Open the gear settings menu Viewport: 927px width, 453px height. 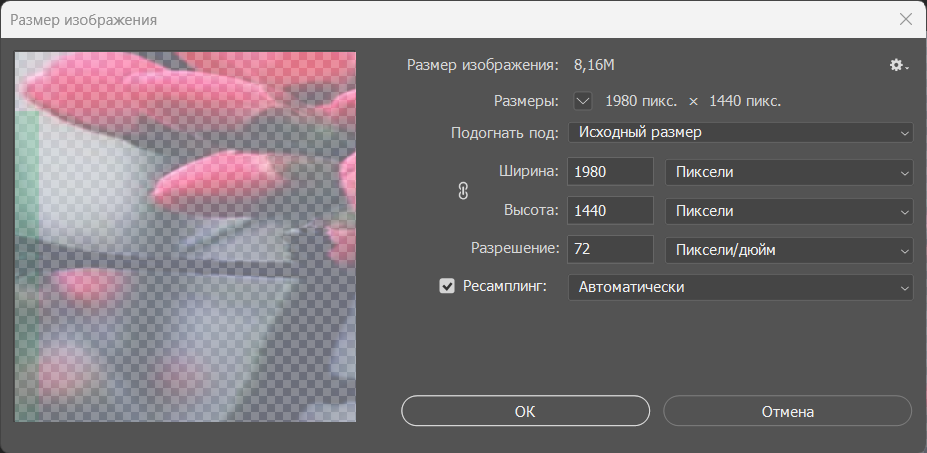[899, 66]
